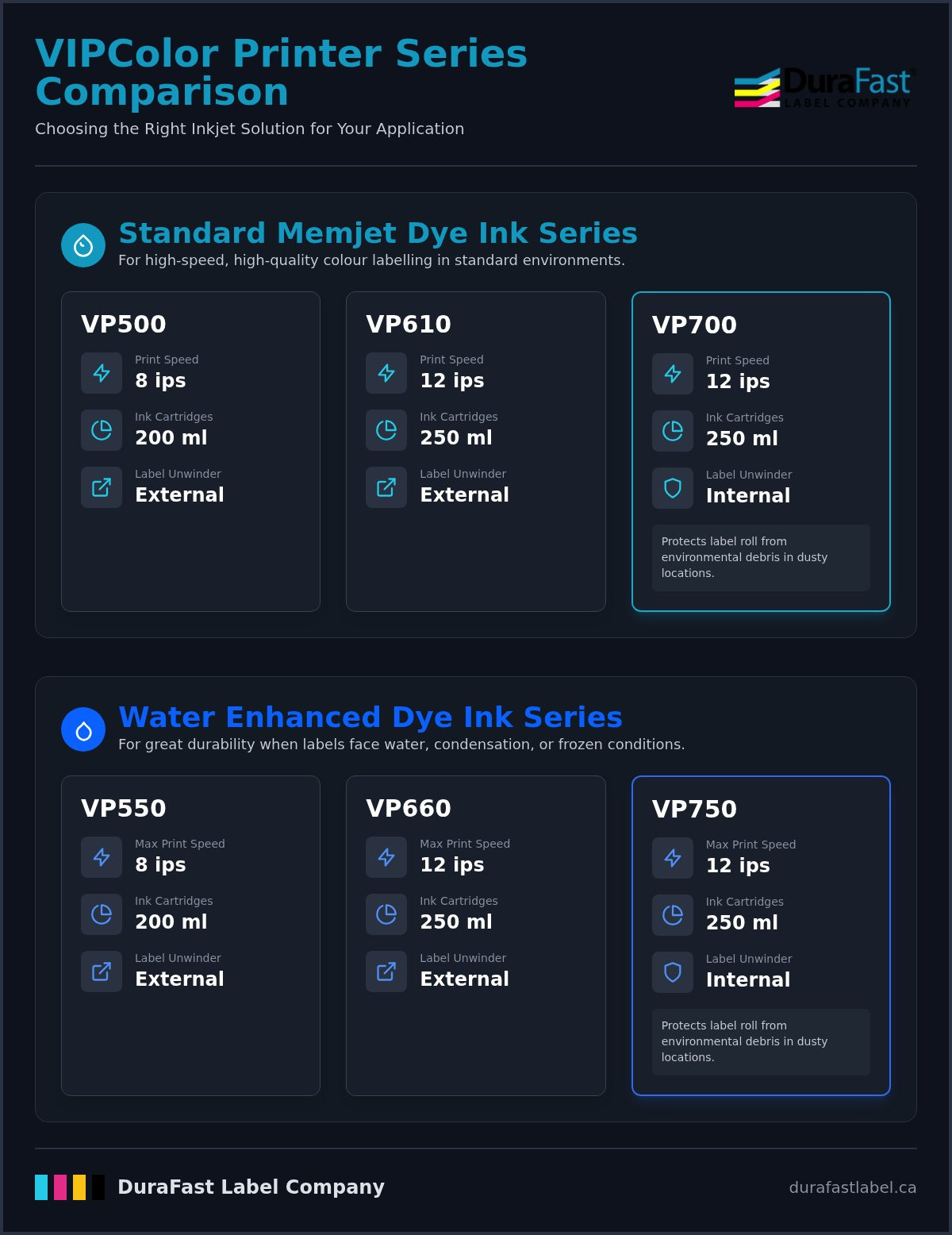Click the magenta color bar in footer
Viewport: 952px width, 1235px height.
[x=60, y=1187]
